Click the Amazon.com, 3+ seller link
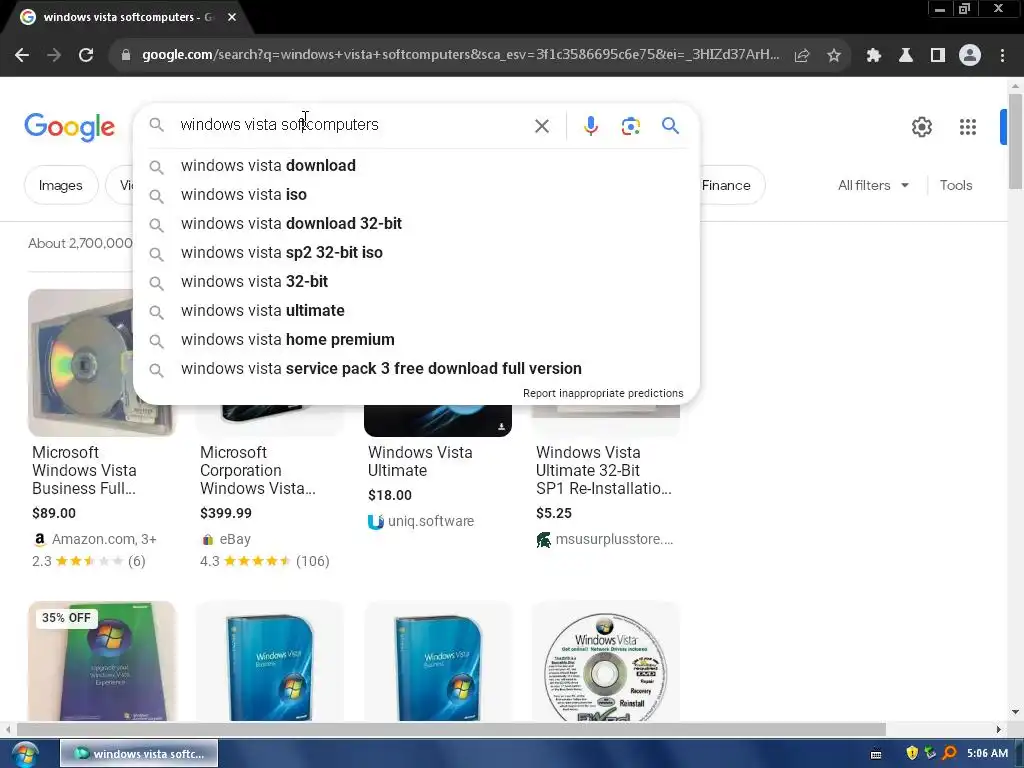Image resolution: width=1024 pixels, height=768 pixels. (104, 539)
